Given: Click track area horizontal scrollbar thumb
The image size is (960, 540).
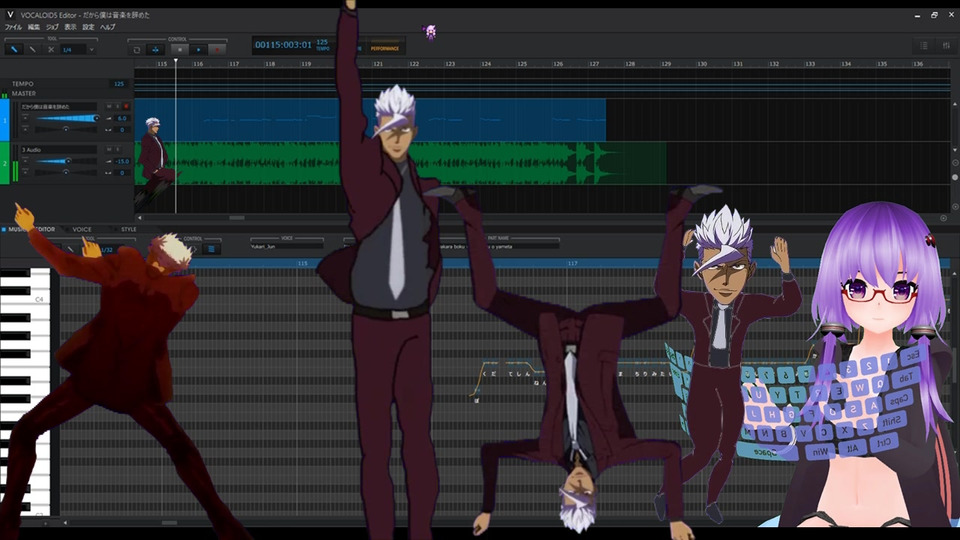Looking at the screenshot, I should 237,217.
